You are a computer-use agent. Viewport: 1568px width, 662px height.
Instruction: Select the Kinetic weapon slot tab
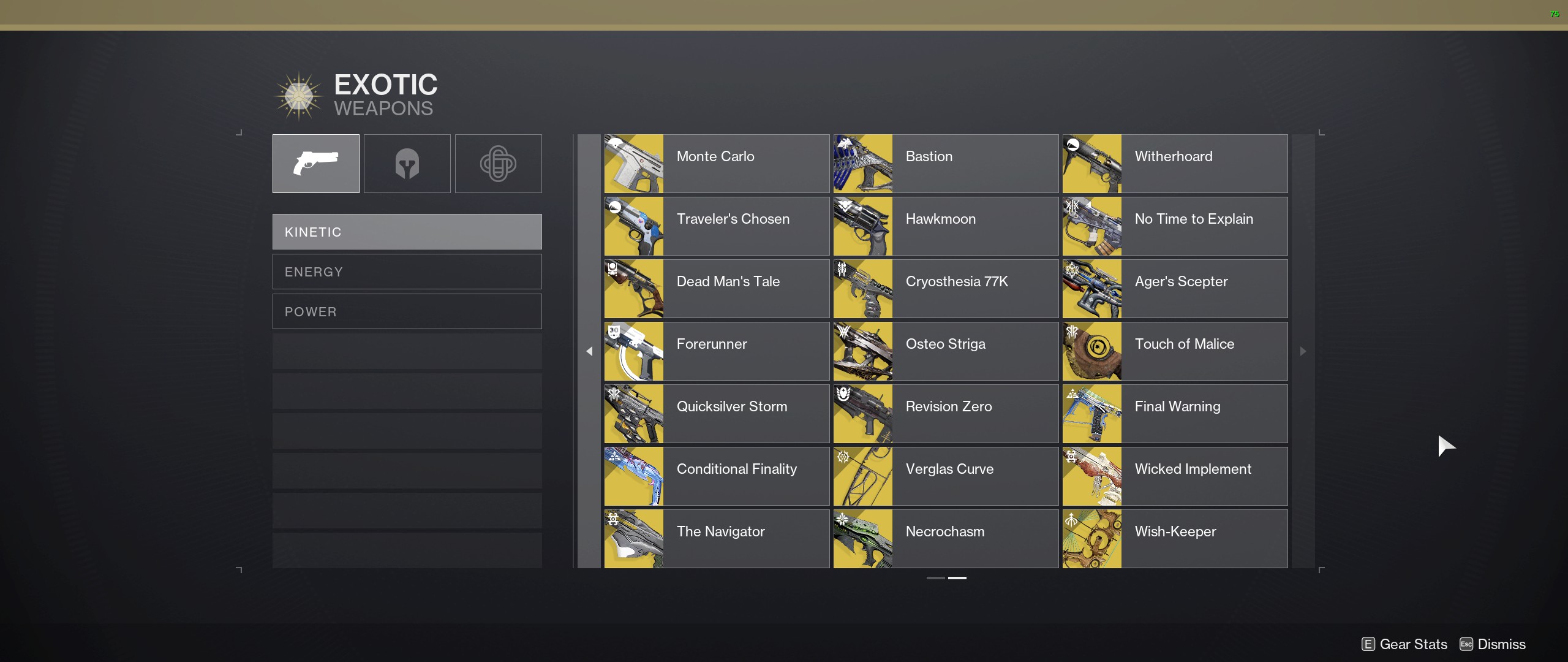point(407,232)
